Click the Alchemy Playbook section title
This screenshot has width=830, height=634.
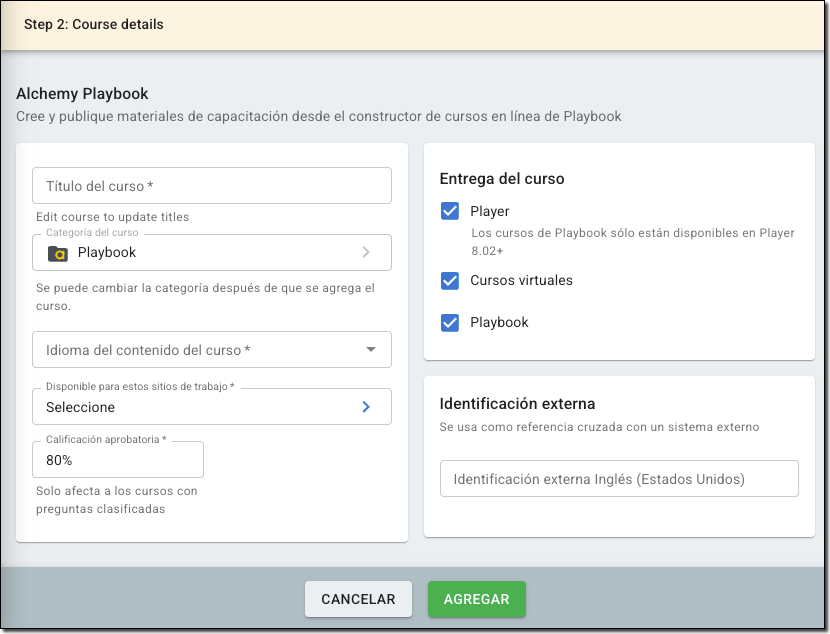pos(82,94)
